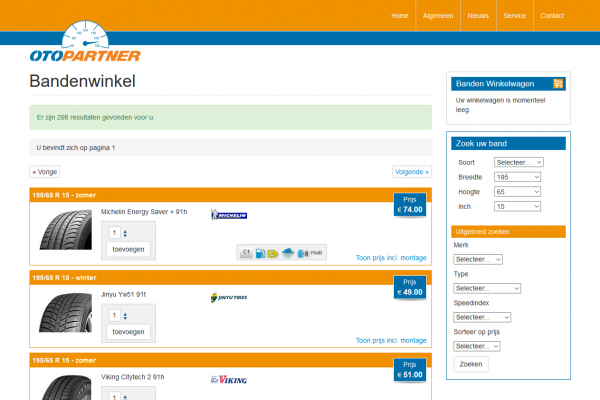Click the Jinyu Yw51 91t title

coord(123,294)
